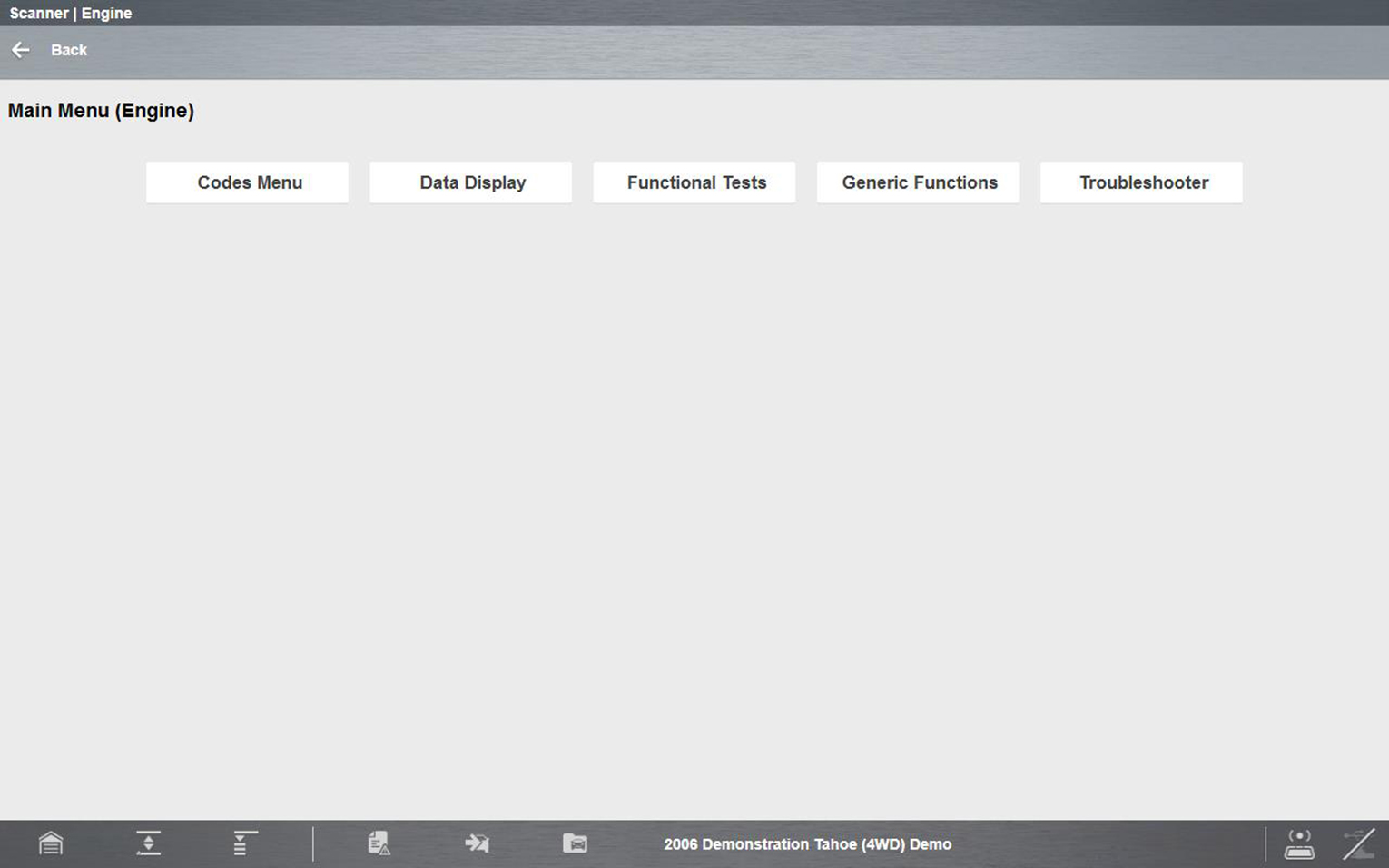Viewport: 1389px width, 868px height.
Task: Click the toolbar collapse/expand arrows icon
Action: click(148, 843)
